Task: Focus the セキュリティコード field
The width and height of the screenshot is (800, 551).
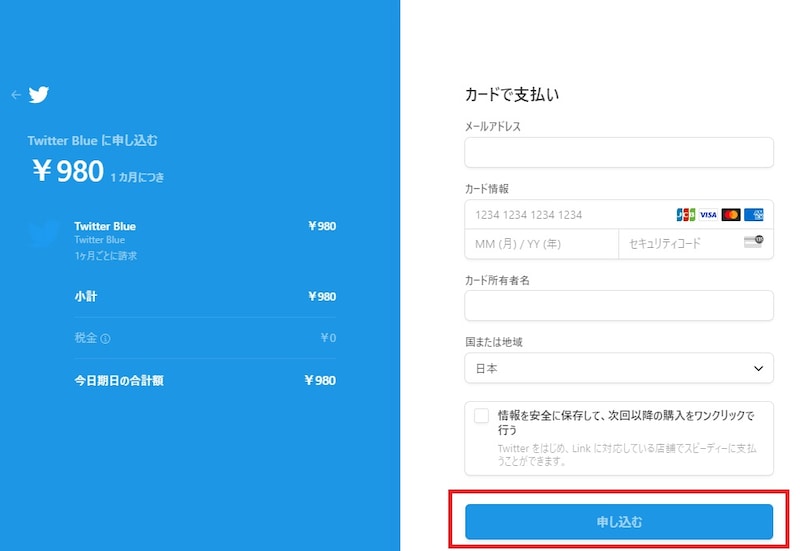Action: 696,244
